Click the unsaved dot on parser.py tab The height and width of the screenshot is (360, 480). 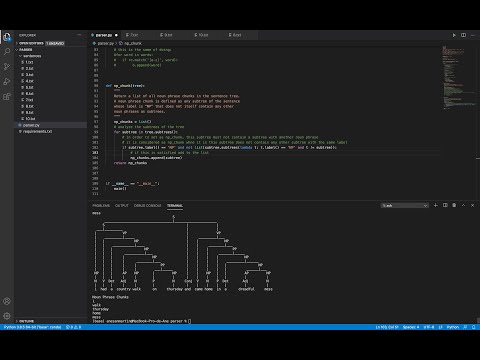click(x=116, y=35)
